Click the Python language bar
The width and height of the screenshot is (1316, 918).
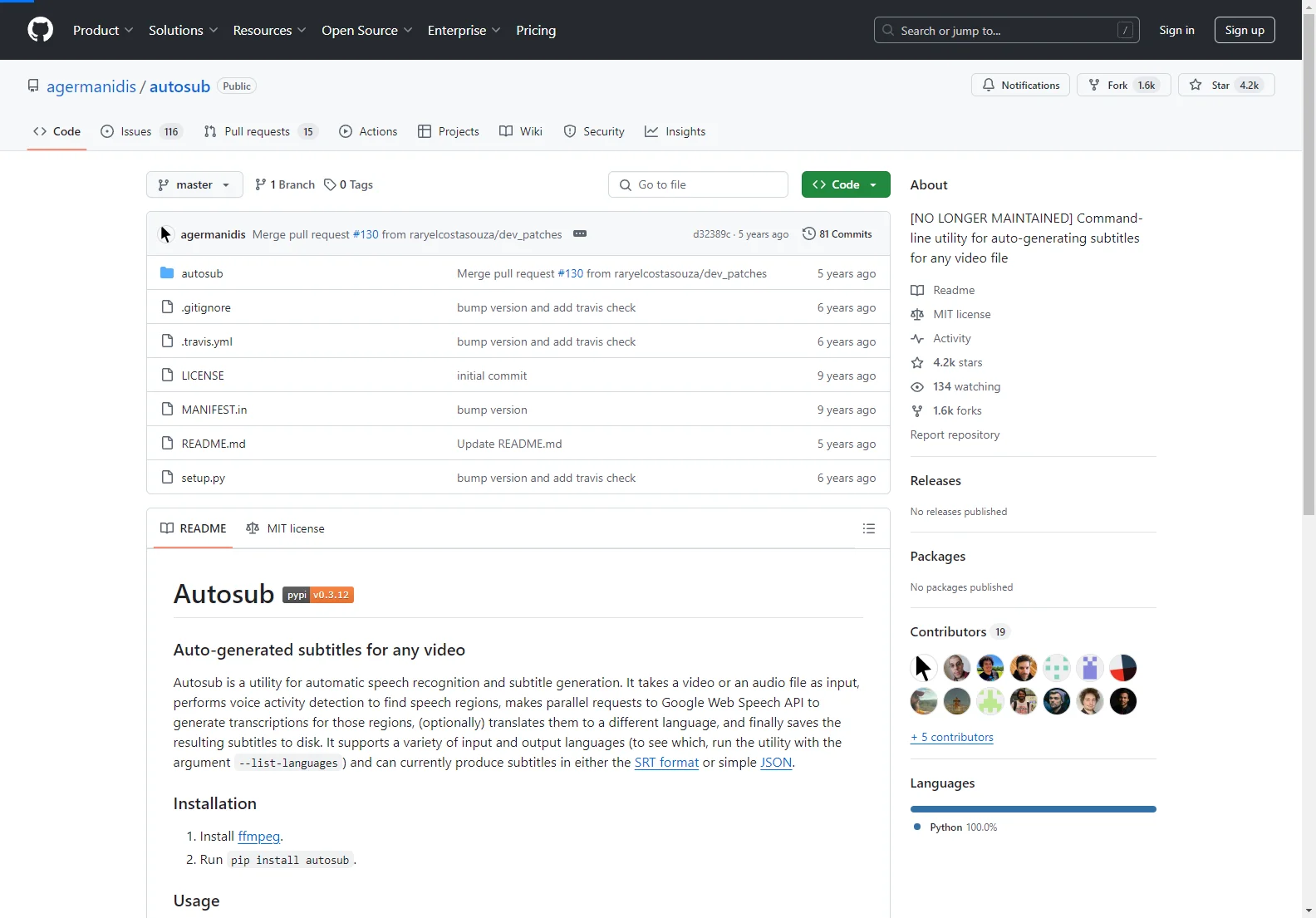[1034, 809]
